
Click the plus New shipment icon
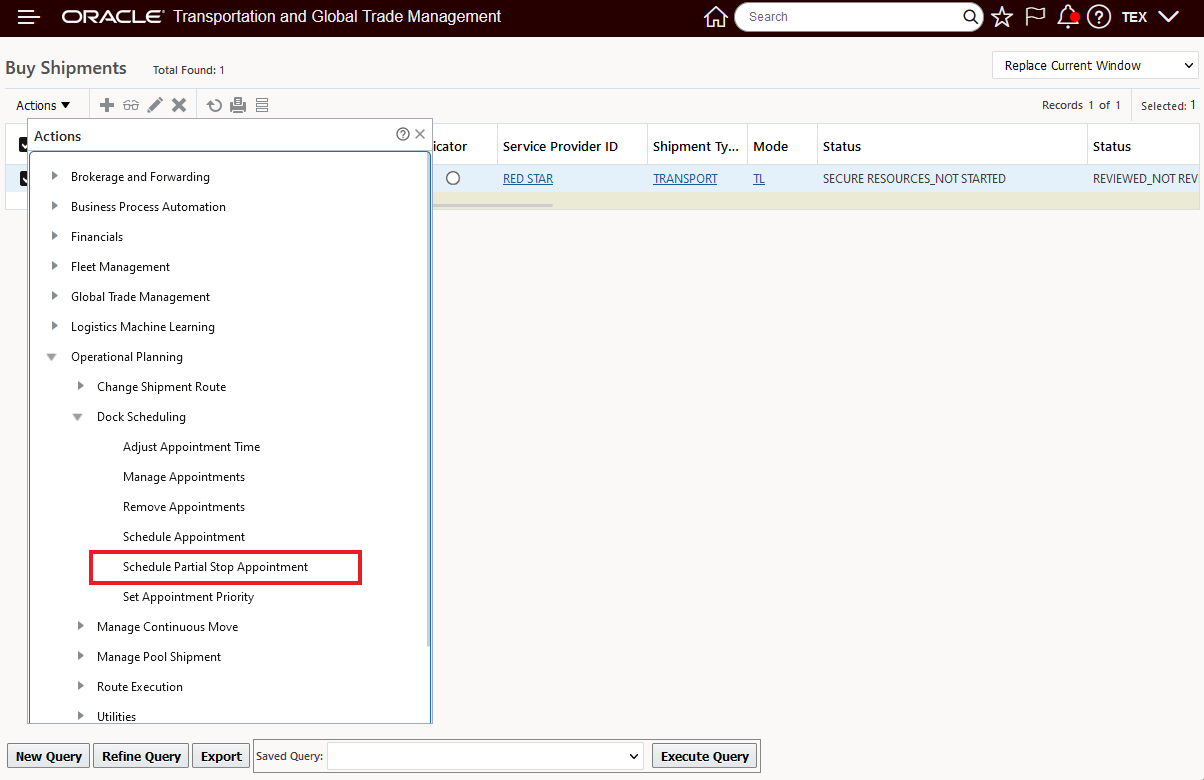[x=108, y=105]
